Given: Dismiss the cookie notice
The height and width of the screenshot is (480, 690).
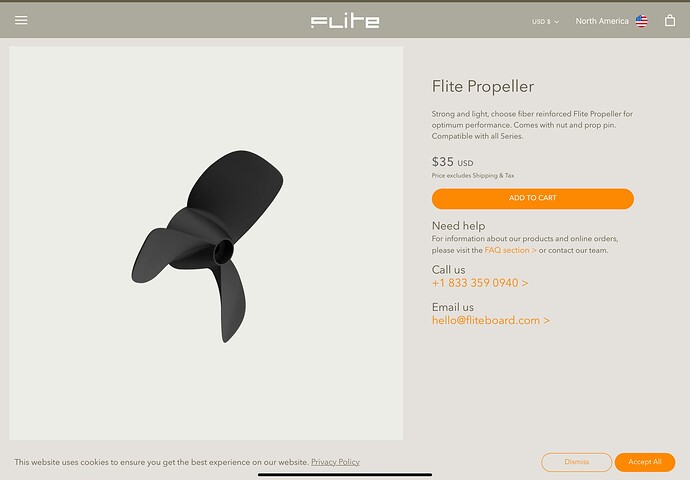Looking at the screenshot, I should [576, 462].
